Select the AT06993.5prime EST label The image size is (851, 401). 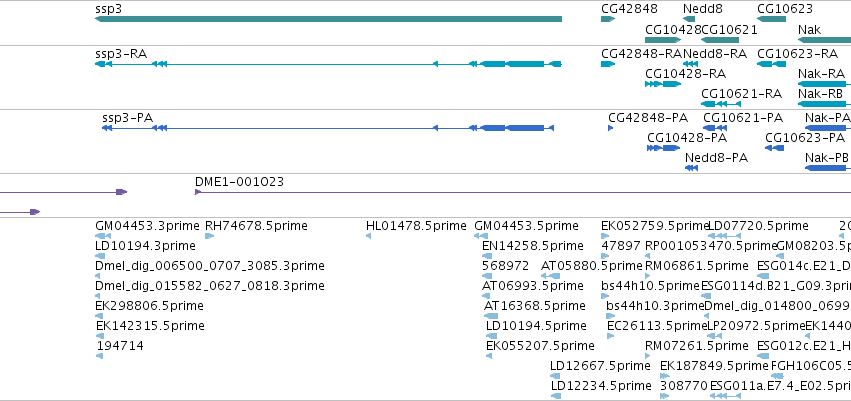pos(533,285)
